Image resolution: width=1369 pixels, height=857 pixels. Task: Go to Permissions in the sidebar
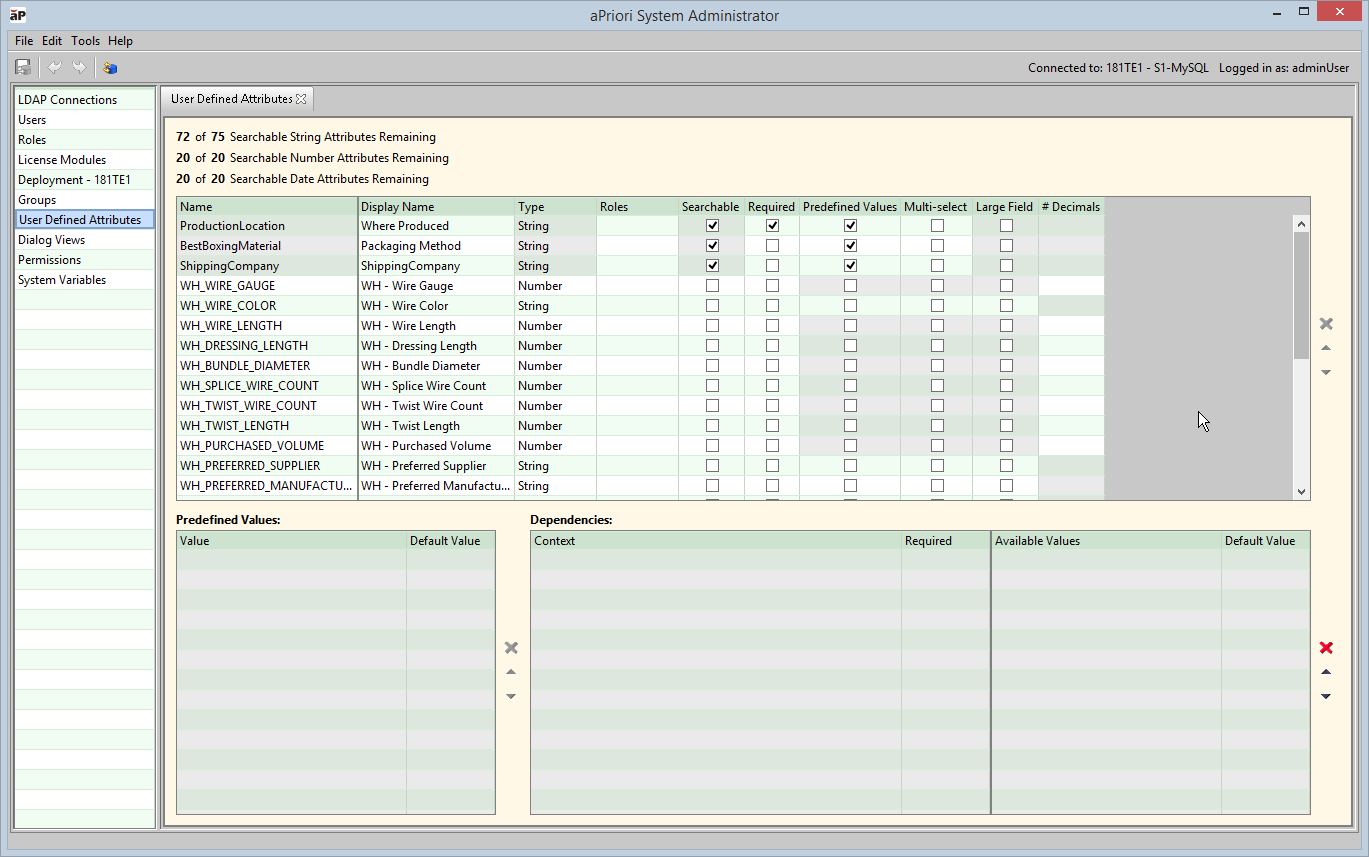[85, 260]
